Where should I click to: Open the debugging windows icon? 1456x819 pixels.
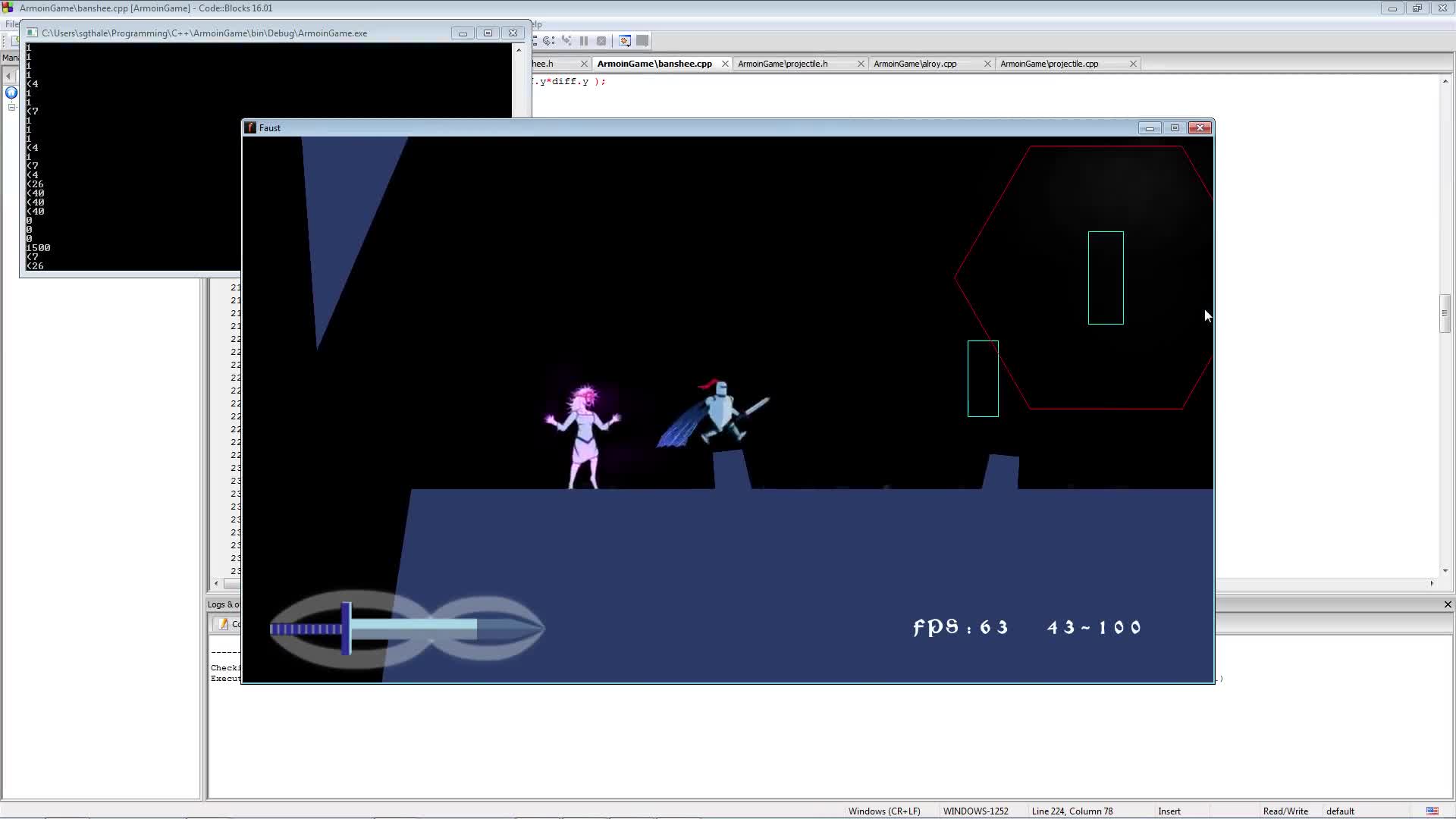click(x=625, y=41)
